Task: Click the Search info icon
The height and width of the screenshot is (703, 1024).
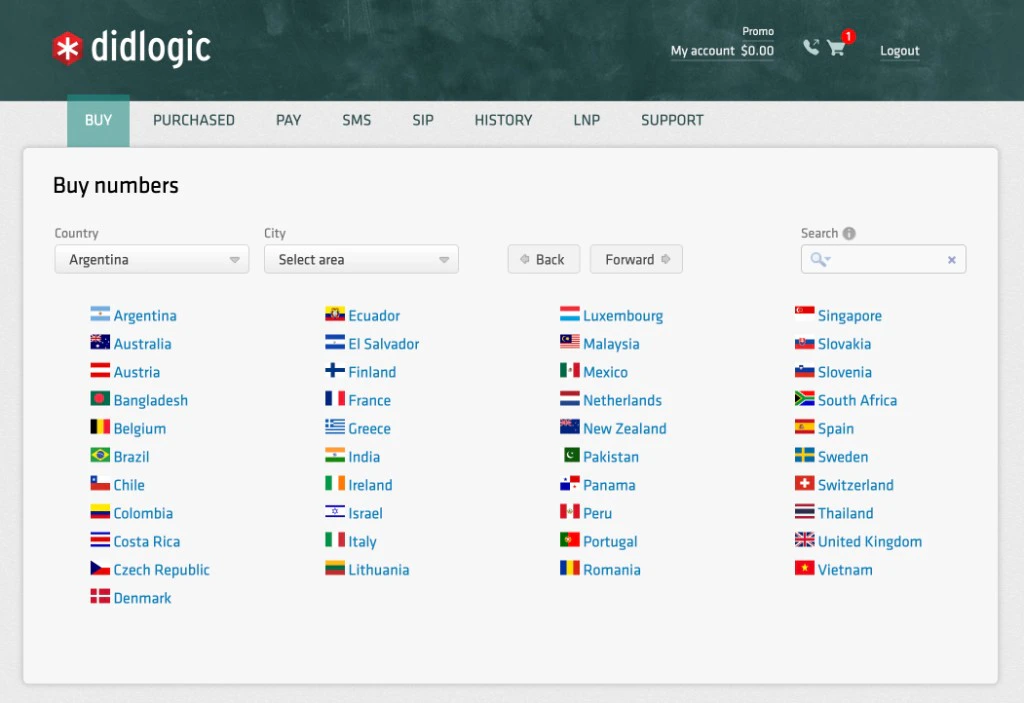Action: tap(849, 233)
